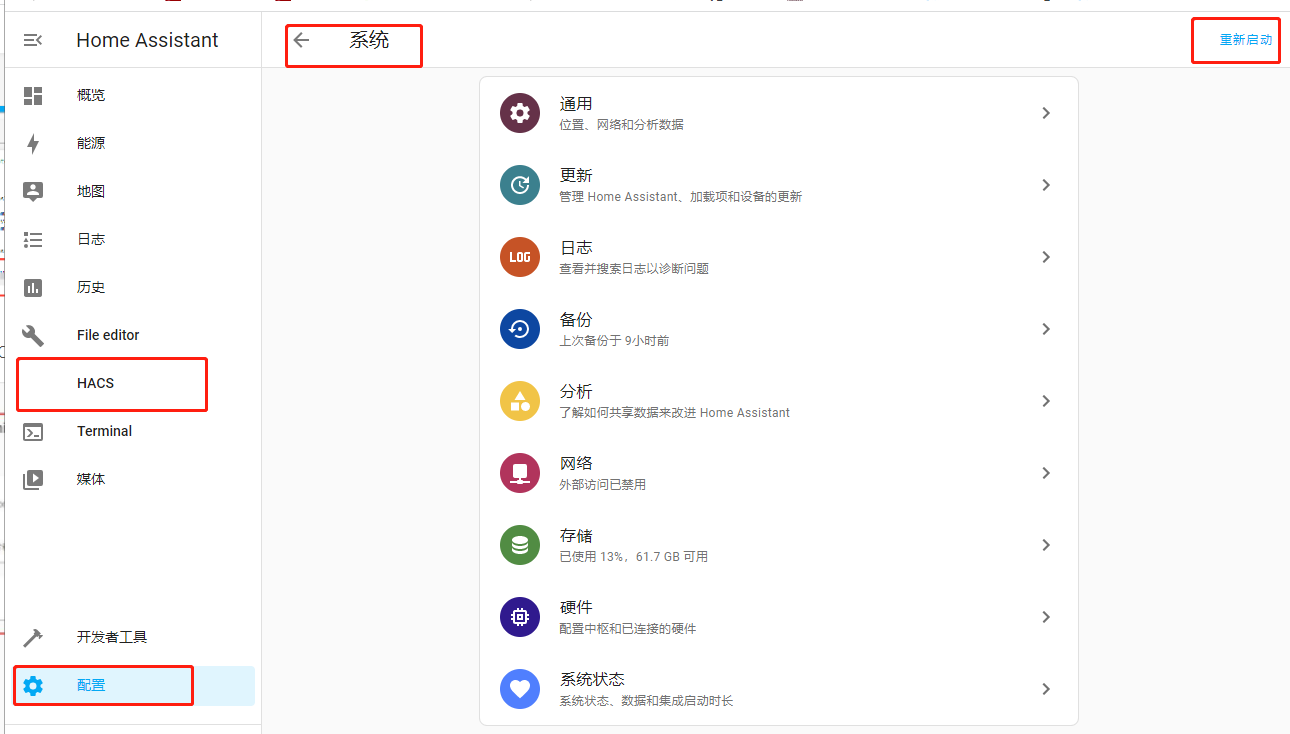1290x734 pixels.
Task: Expand 存储 row chevron
Action: 1046,545
